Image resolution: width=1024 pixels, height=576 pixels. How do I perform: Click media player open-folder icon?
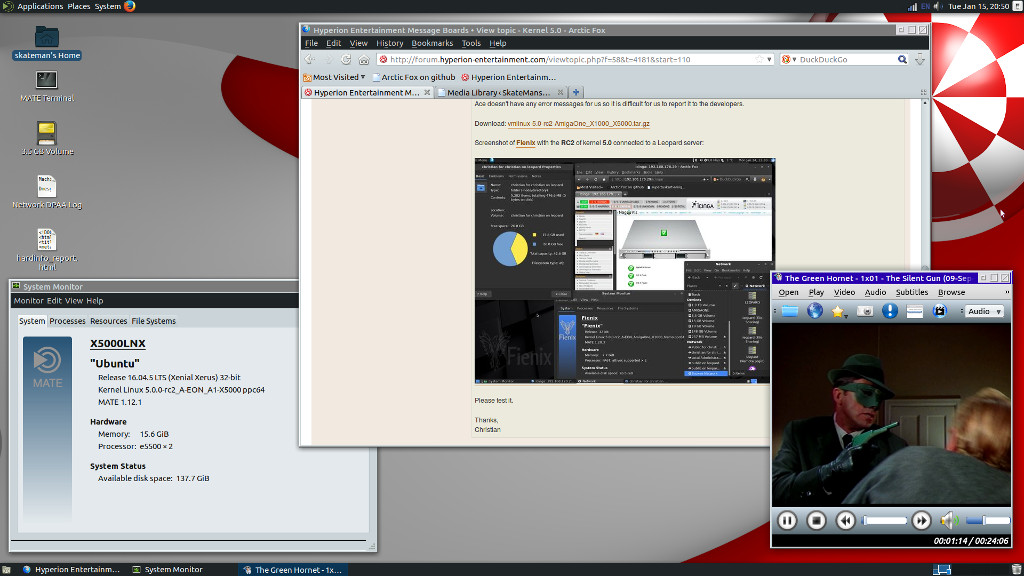click(790, 312)
